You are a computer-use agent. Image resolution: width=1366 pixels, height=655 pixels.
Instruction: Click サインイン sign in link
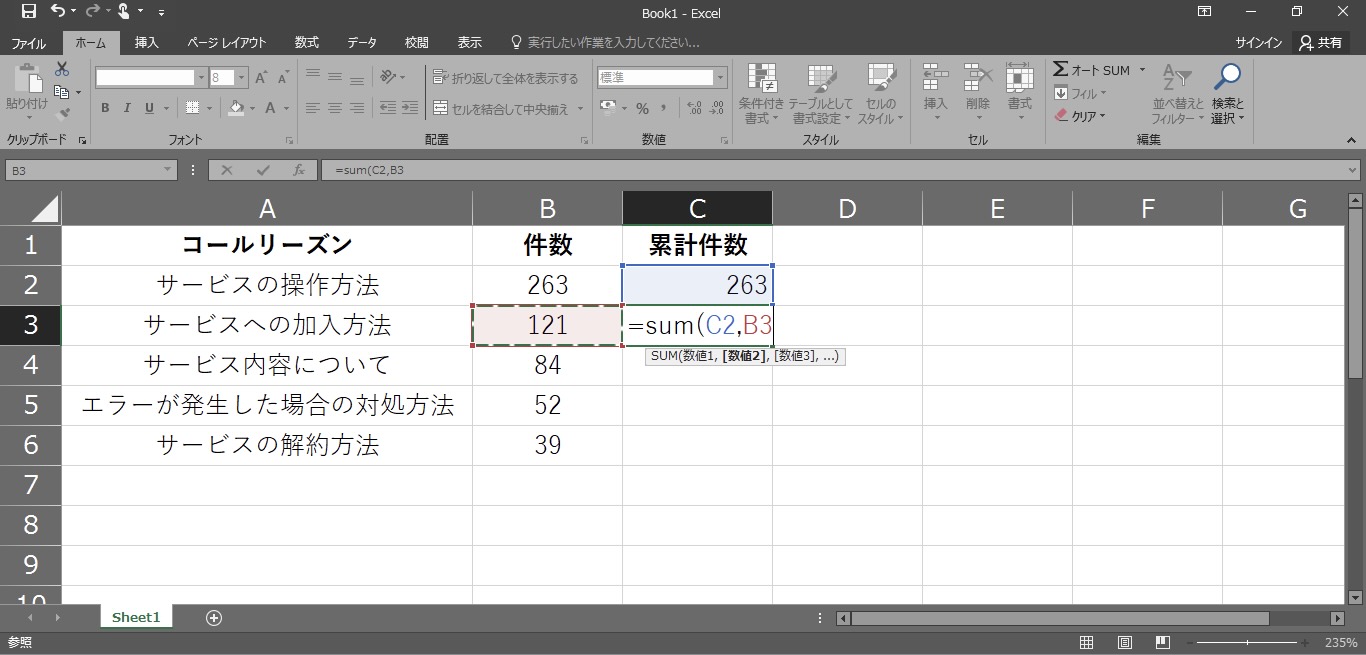tap(1259, 43)
